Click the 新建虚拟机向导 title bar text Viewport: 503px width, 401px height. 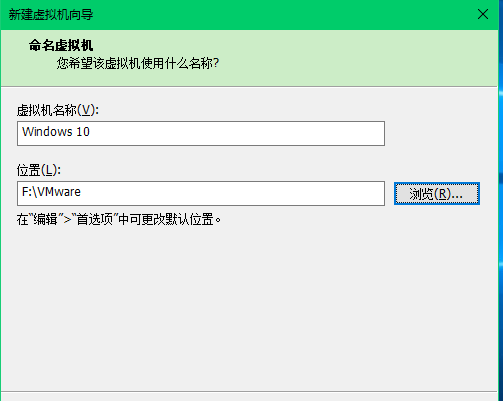click(x=51, y=15)
